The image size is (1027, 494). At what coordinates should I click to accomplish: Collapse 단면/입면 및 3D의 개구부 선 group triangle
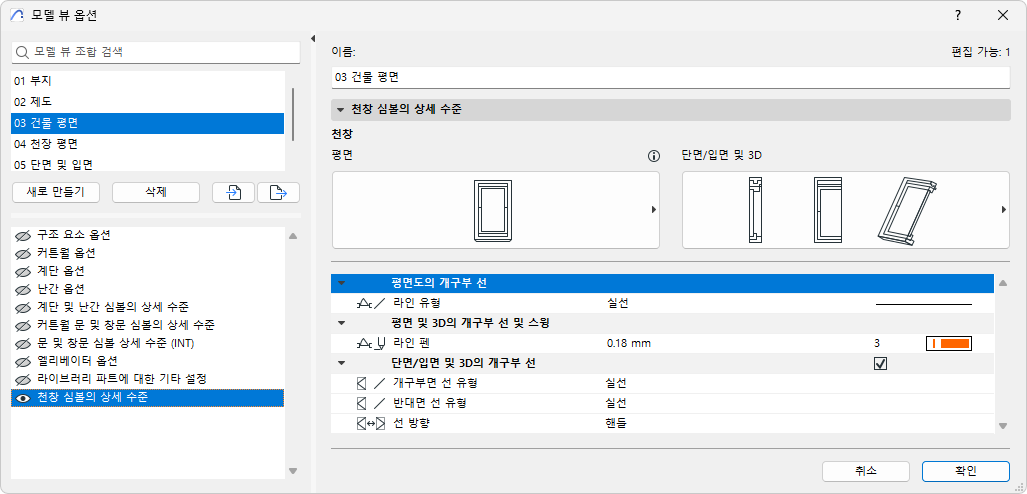coord(341,363)
